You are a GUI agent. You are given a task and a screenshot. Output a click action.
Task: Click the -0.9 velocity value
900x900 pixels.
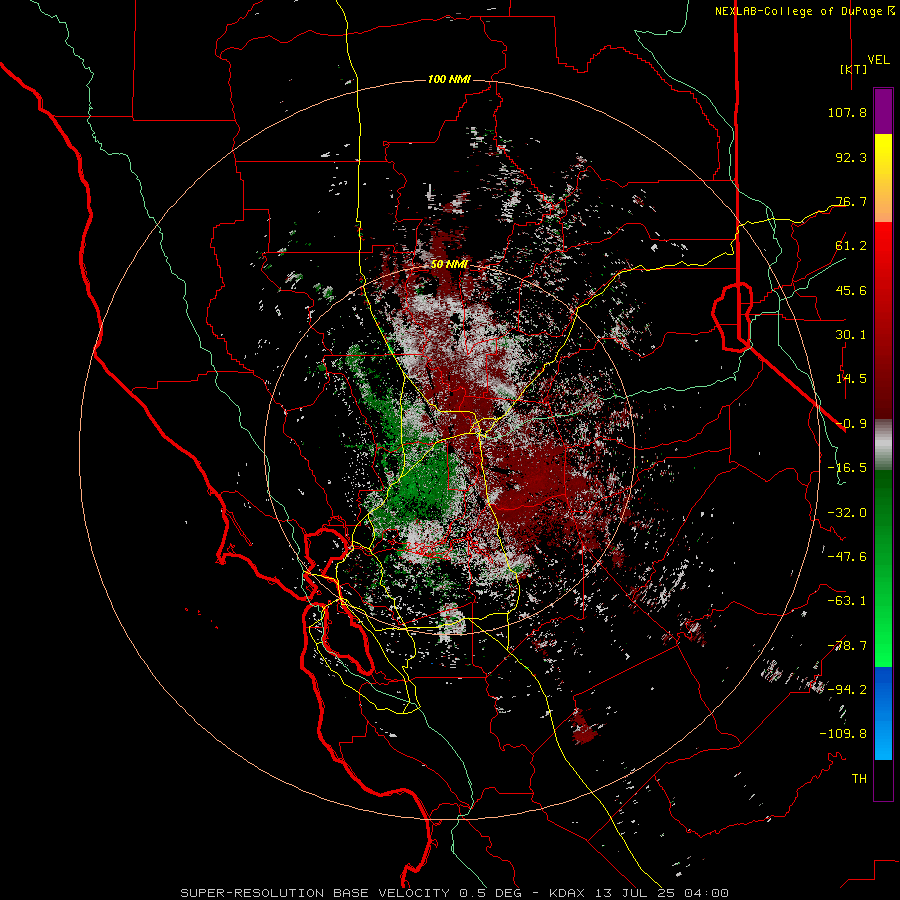coord(851,424)
